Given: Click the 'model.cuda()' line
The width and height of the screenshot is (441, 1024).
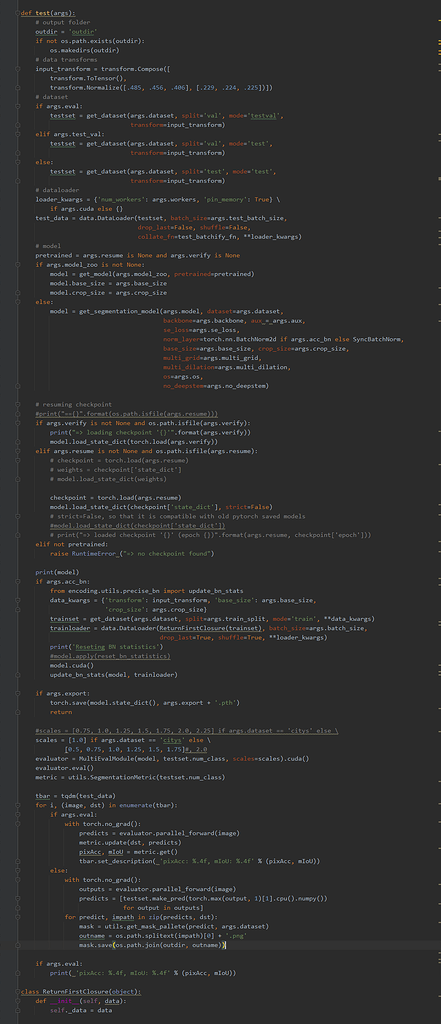Looking at the screenshot, I should click(71, 664).
